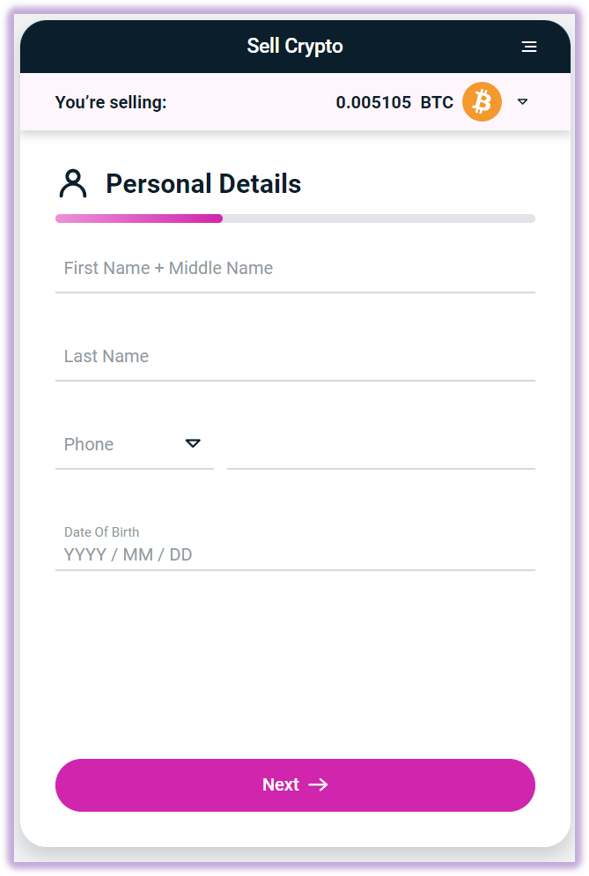Click the Date Of Birth field

[295, 546]
